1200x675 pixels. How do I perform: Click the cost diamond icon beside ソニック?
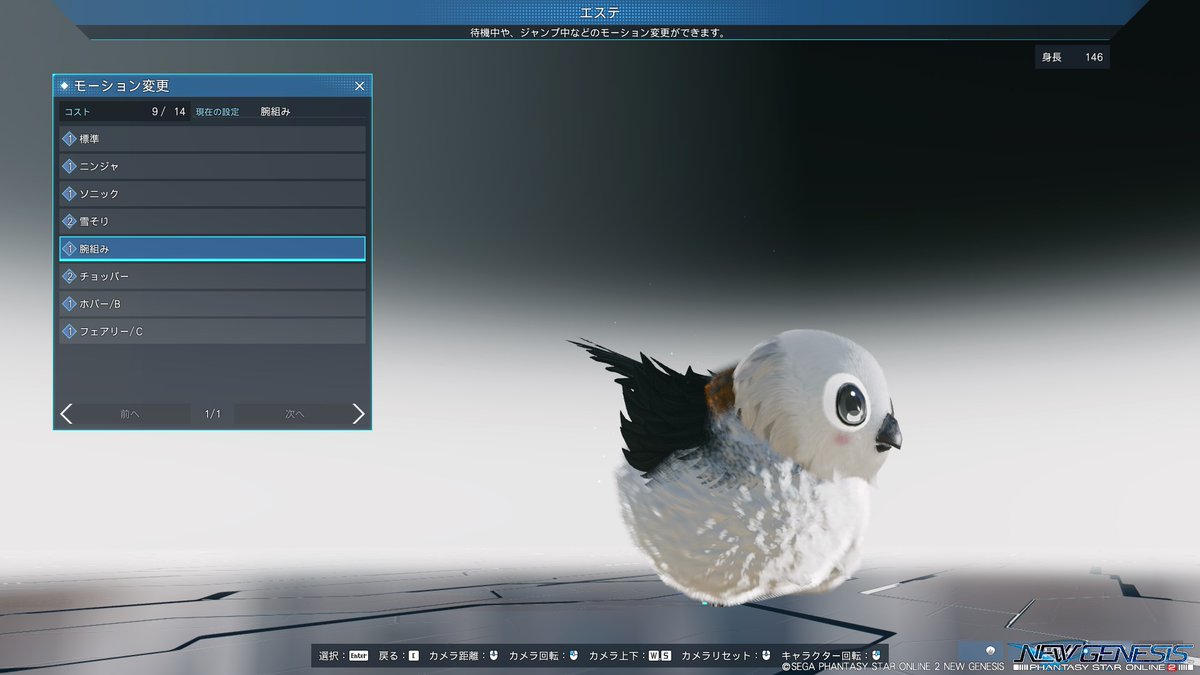click(69, 193)
